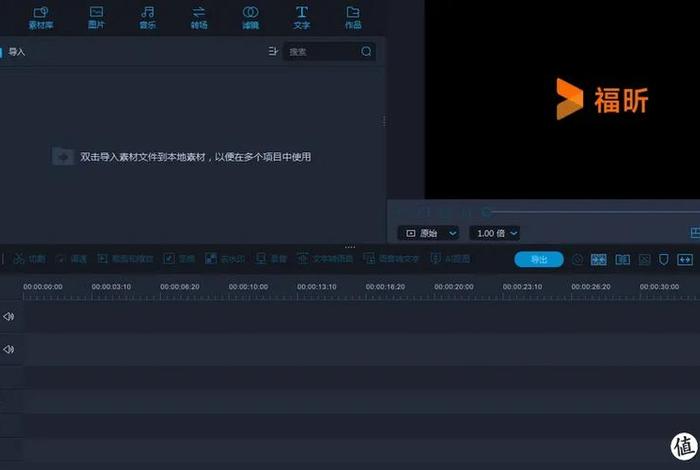Switch to the 作品 works tab
The width and height of the screenshot is (700, 470).
point(353,18)
